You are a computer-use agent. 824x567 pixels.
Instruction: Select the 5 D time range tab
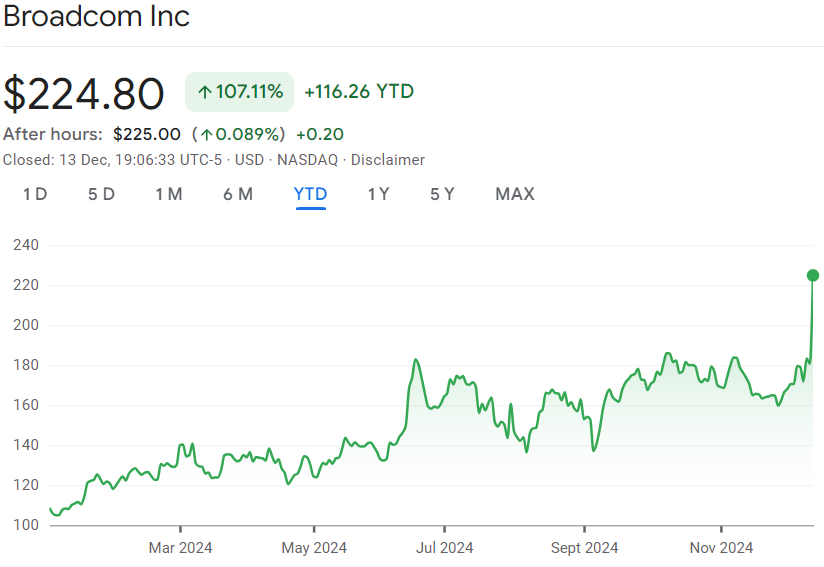tap(101, 194)
